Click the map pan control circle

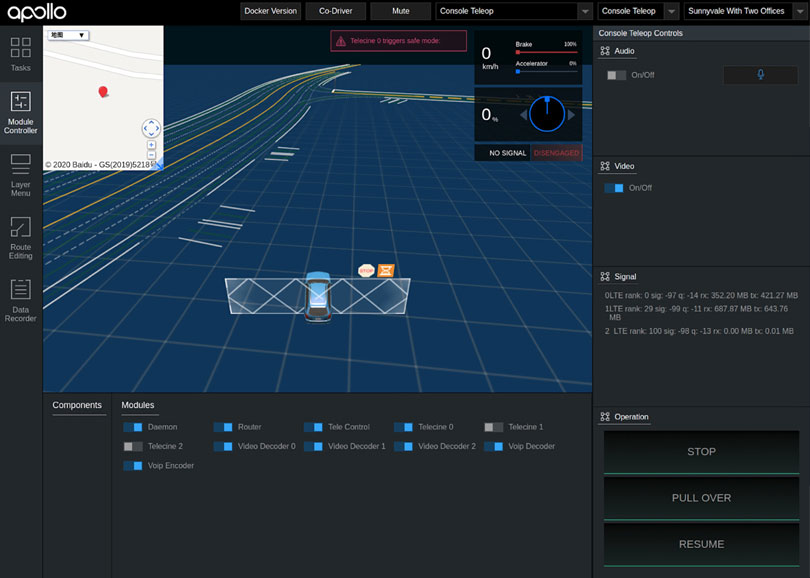(x=151, y=128)
